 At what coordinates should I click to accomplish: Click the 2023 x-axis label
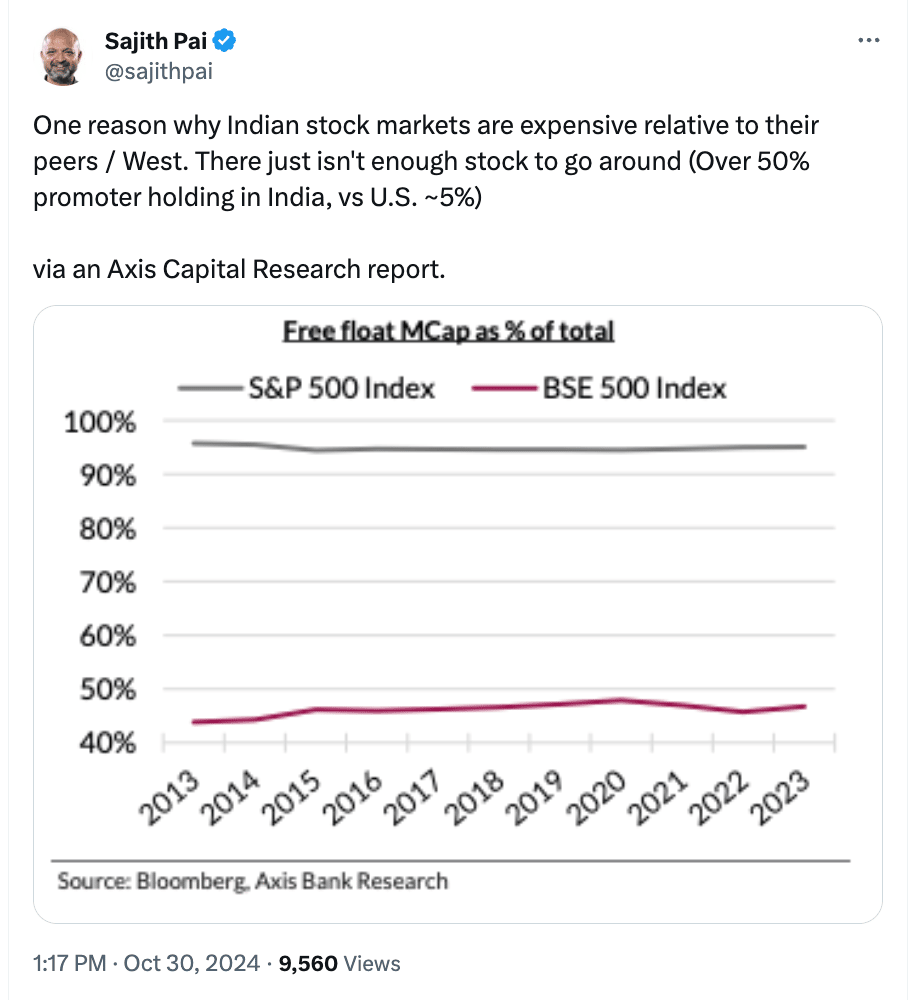point(779,797)
